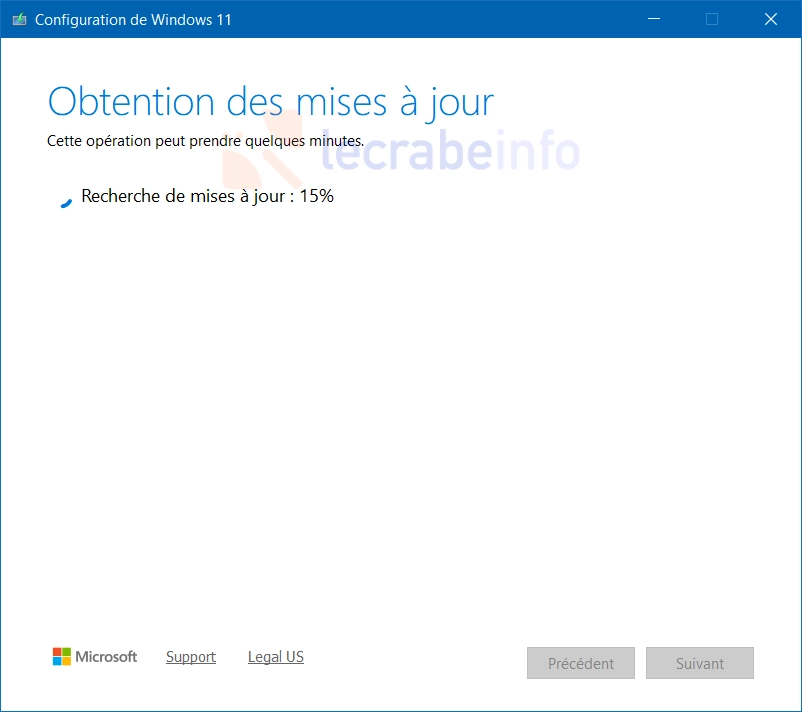Click the Windows 11 setup icon in title bar
This screenshot has width=802, height=712.
click(x=19, y=19)
